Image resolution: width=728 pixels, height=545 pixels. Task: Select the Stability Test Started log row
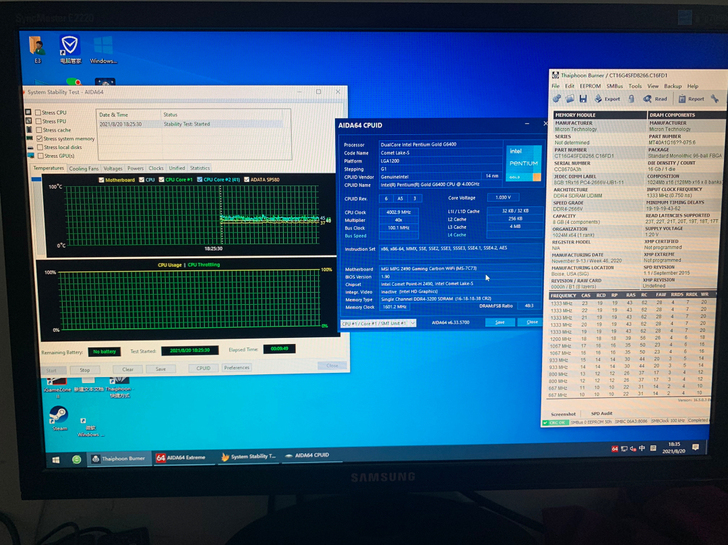(190, 124)
